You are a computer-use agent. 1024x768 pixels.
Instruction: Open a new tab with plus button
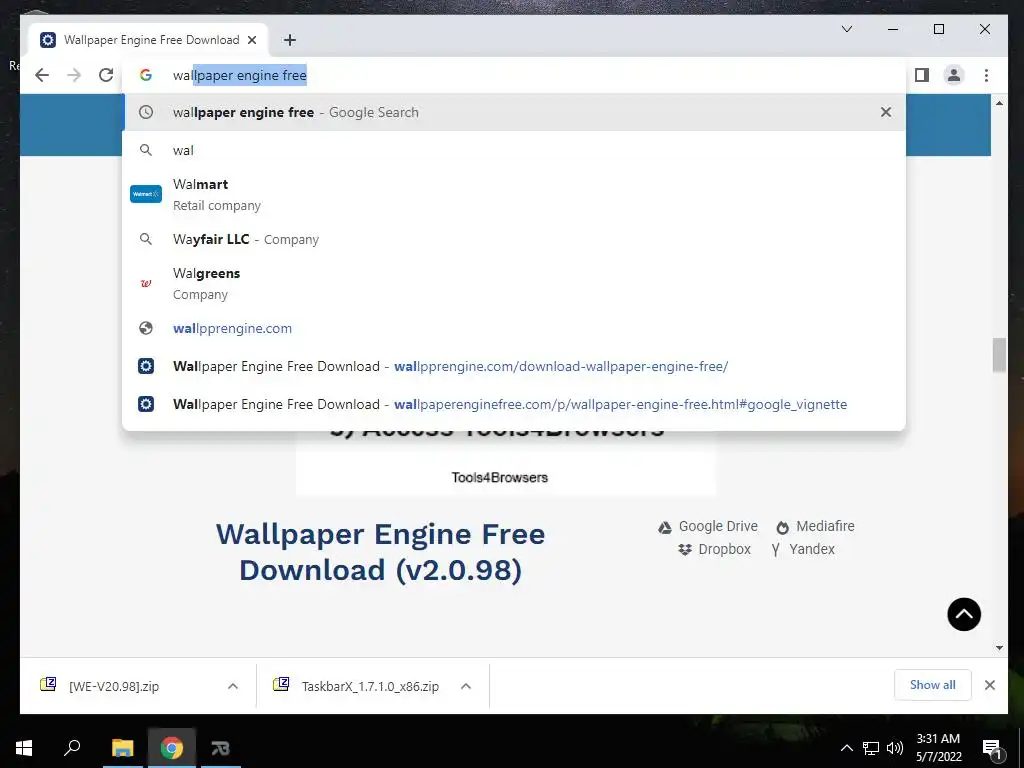pyautogui.click(x=289, y=40)
